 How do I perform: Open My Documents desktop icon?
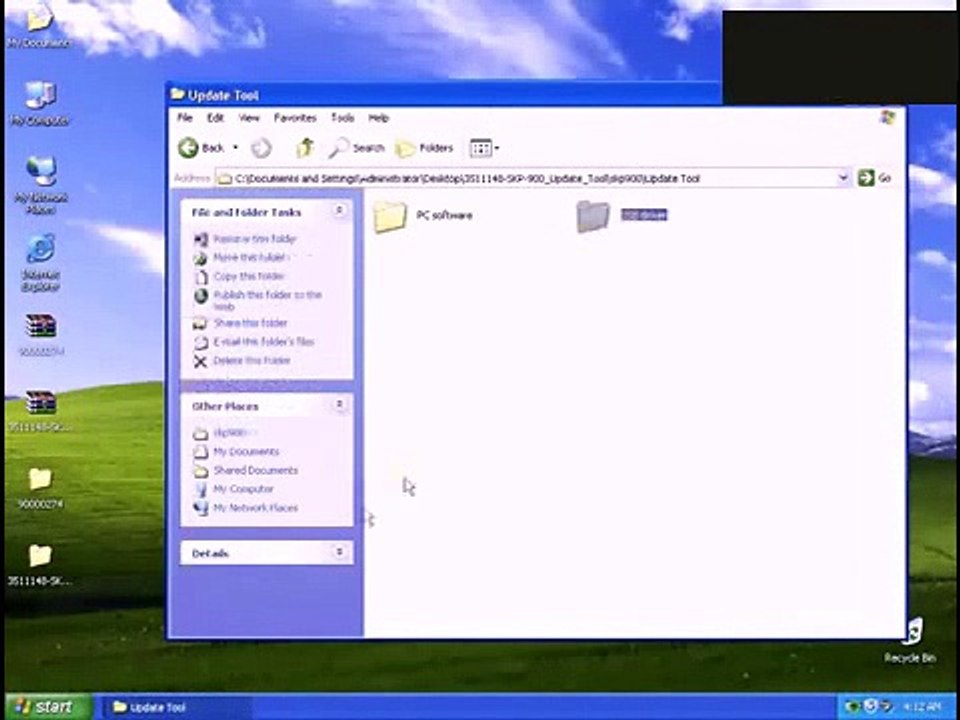pos(39,28)
